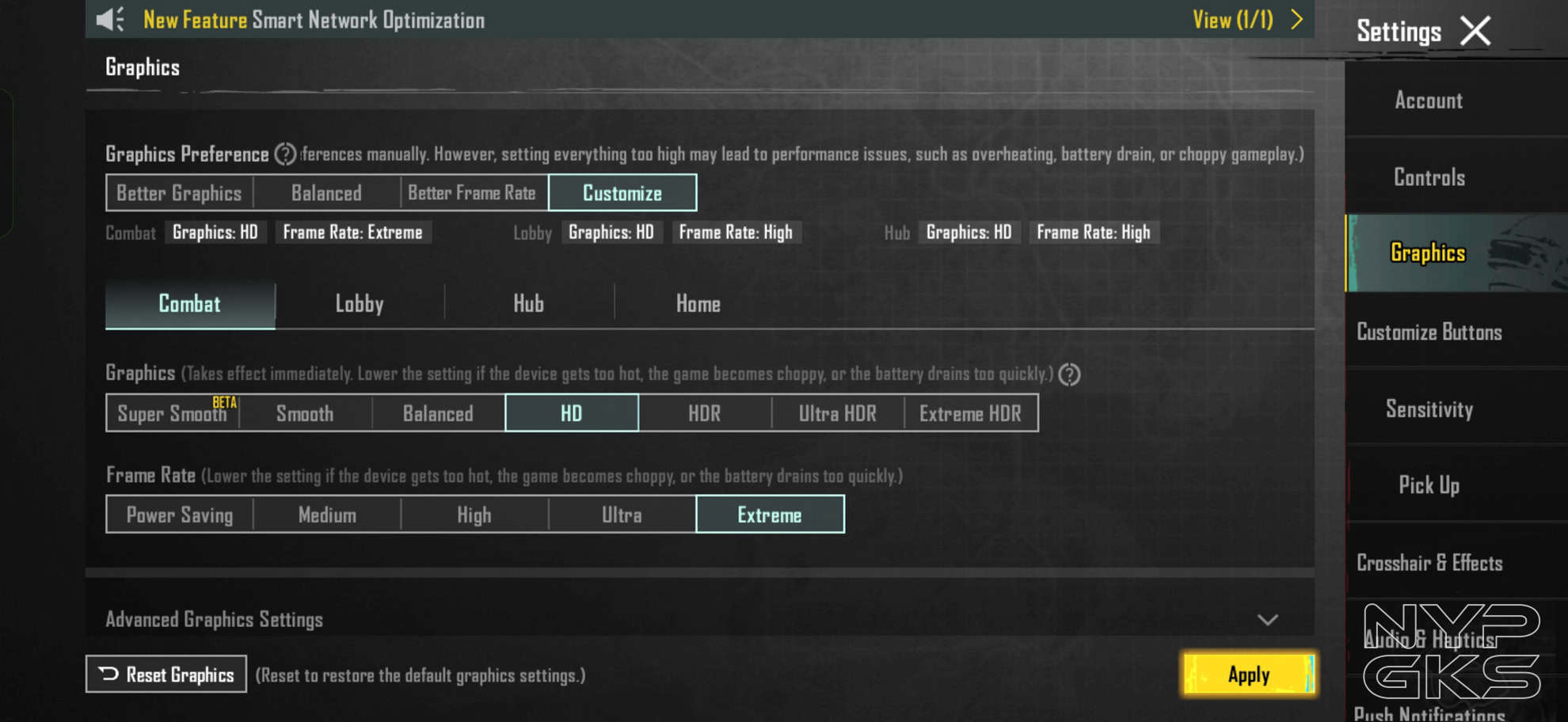Set frame rate to Power Saving
Viewport: 1568px width, 722px height.
pos(180,515)
